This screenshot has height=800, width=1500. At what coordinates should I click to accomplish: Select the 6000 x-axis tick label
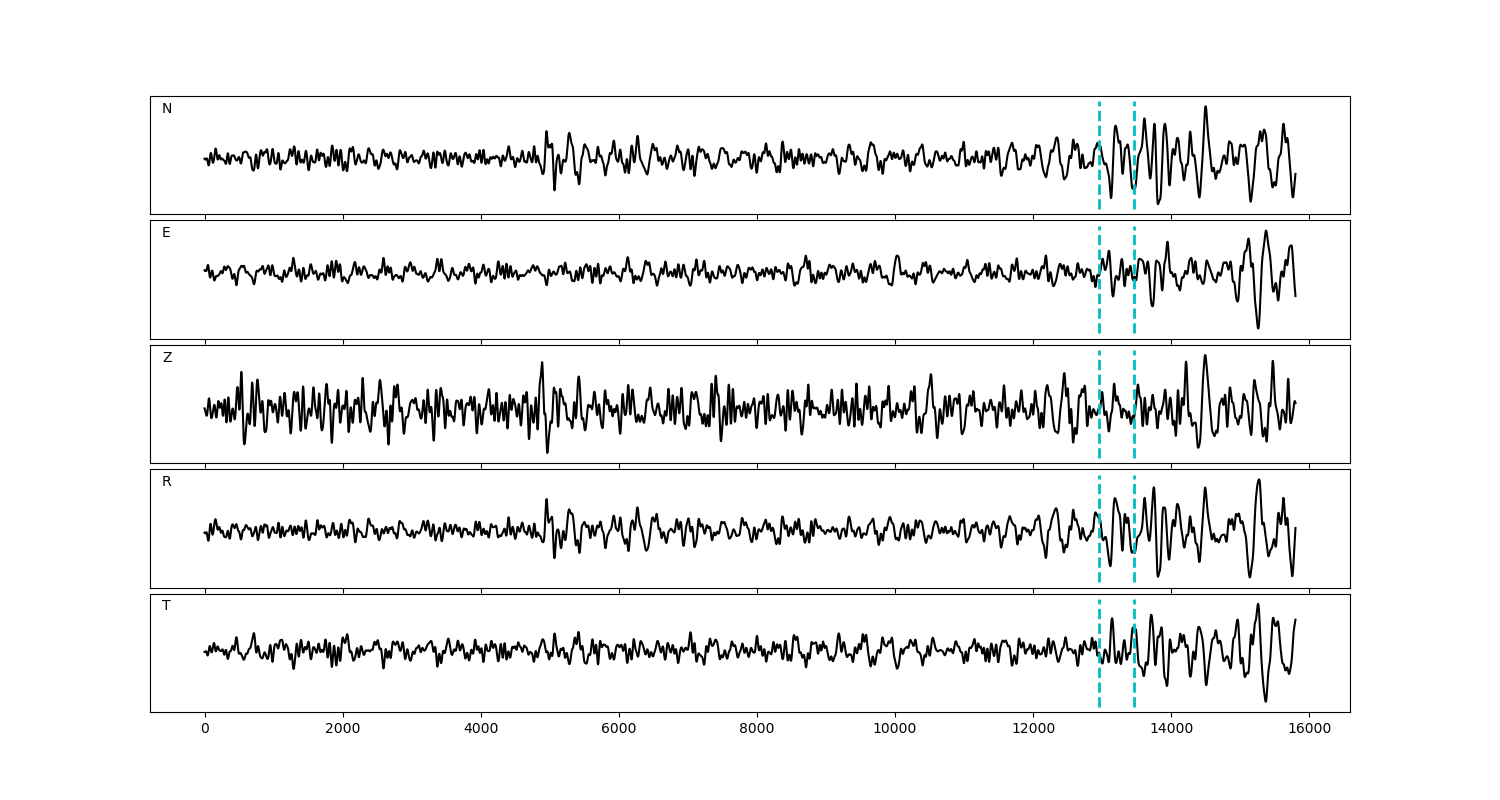click(x=619, y=730)
